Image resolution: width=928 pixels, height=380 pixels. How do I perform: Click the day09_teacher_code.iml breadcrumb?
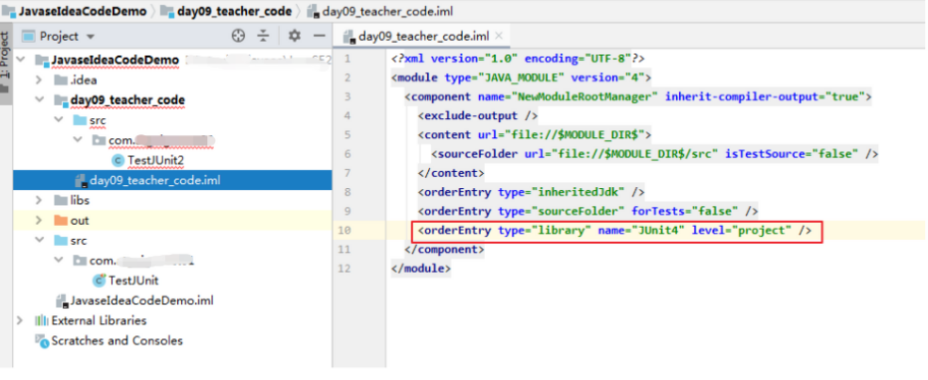(x=388, y=11)
